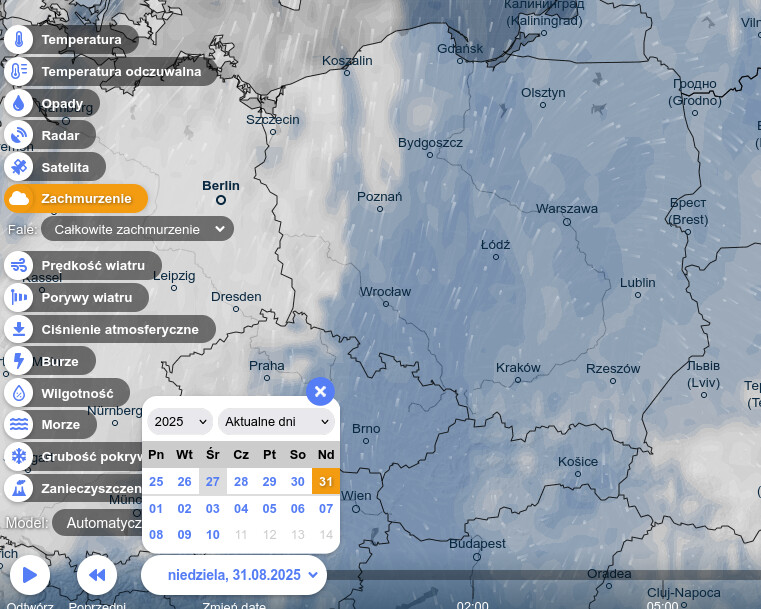Select the Opady raindrop icon
The image size is (761, 609).
[19, 103]
